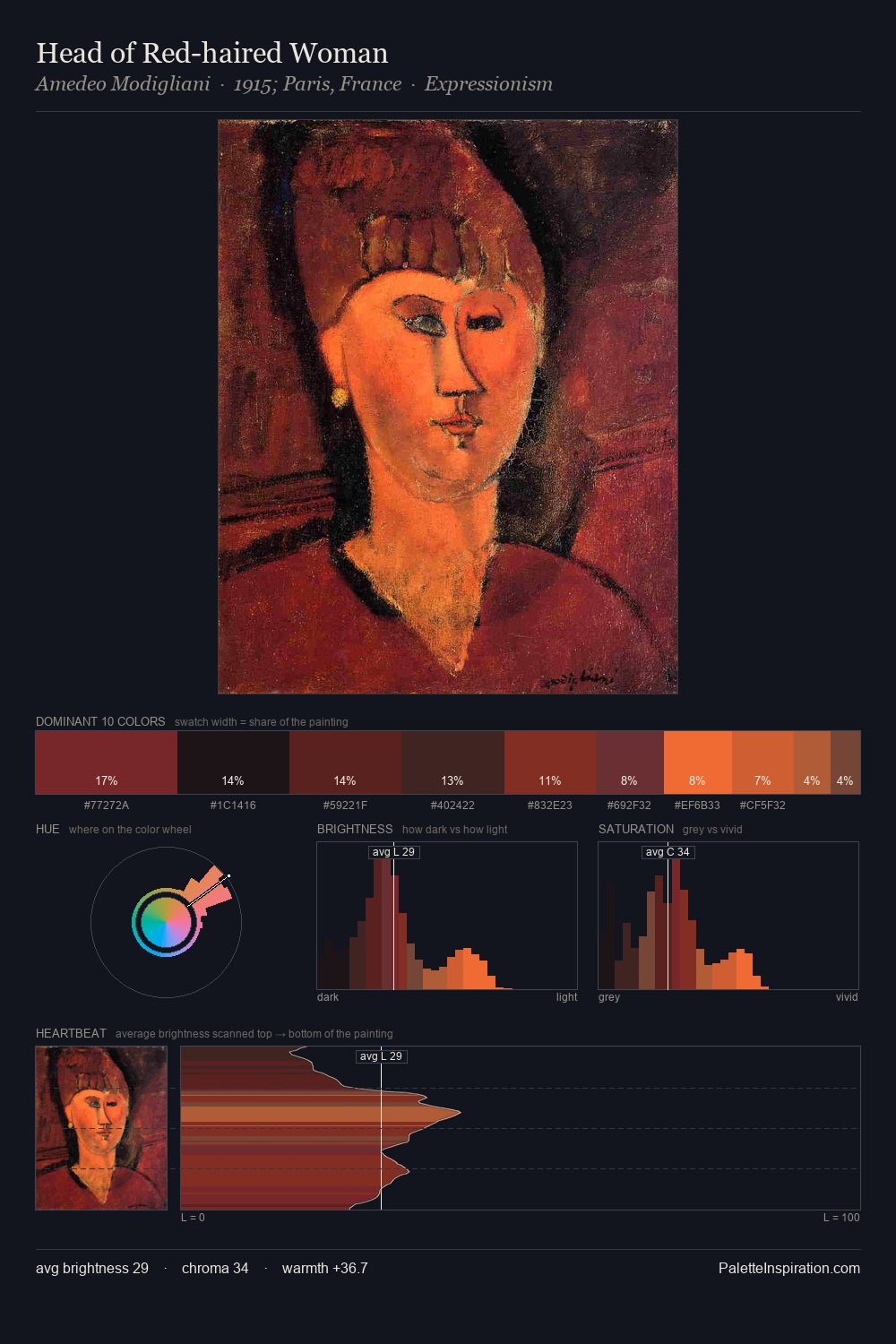Click the 'dark' brightness axis label

tap(328, 997)
